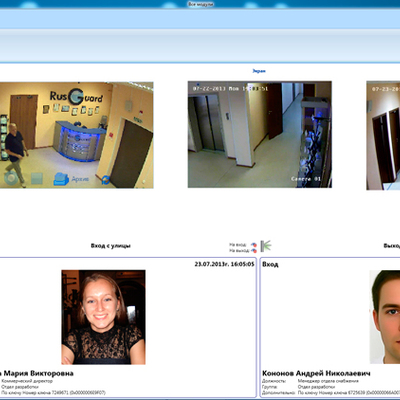Click the На вход status indicator icon
400x400 pixels.
254,245
